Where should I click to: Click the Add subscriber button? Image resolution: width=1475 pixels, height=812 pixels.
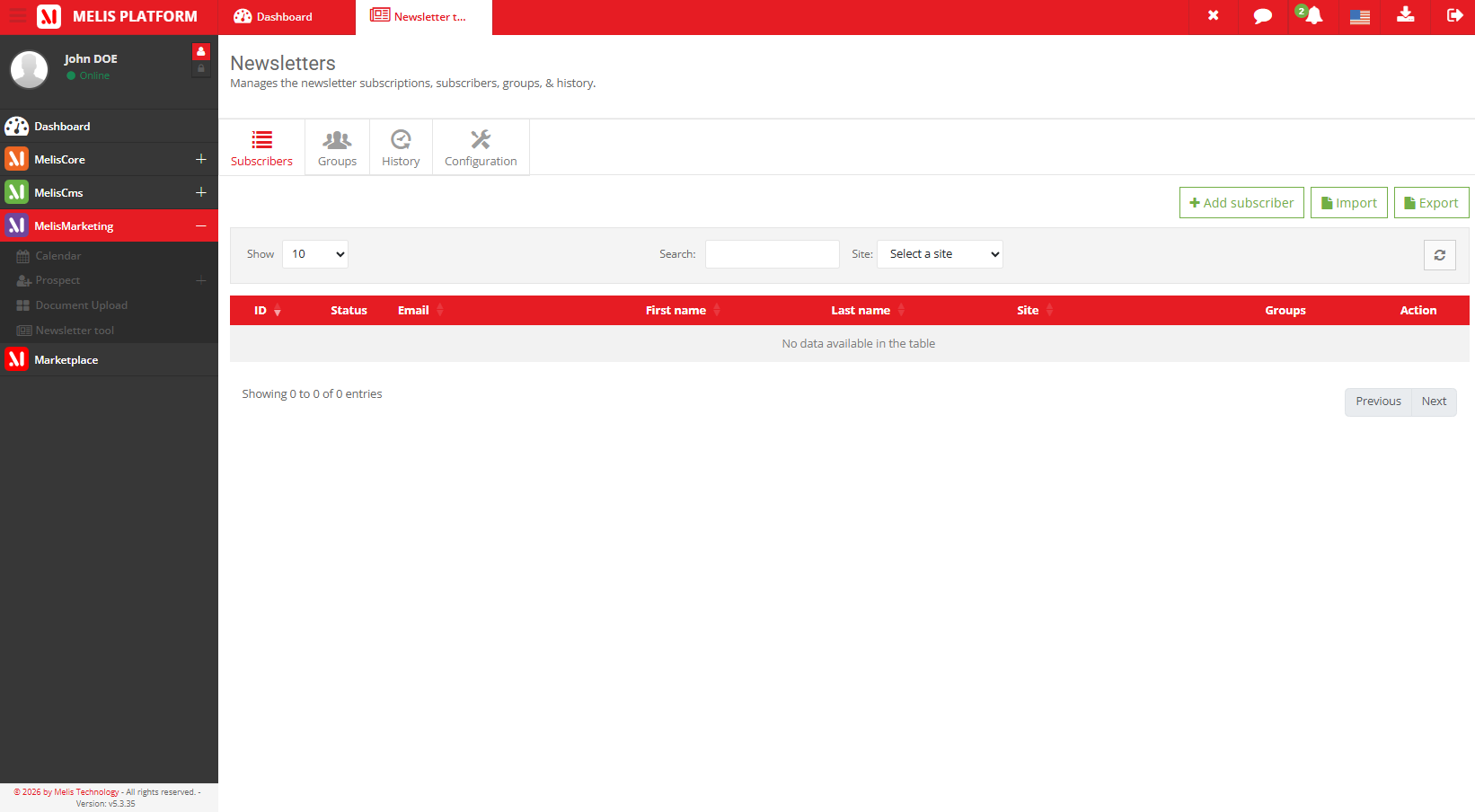(1241, 203)
